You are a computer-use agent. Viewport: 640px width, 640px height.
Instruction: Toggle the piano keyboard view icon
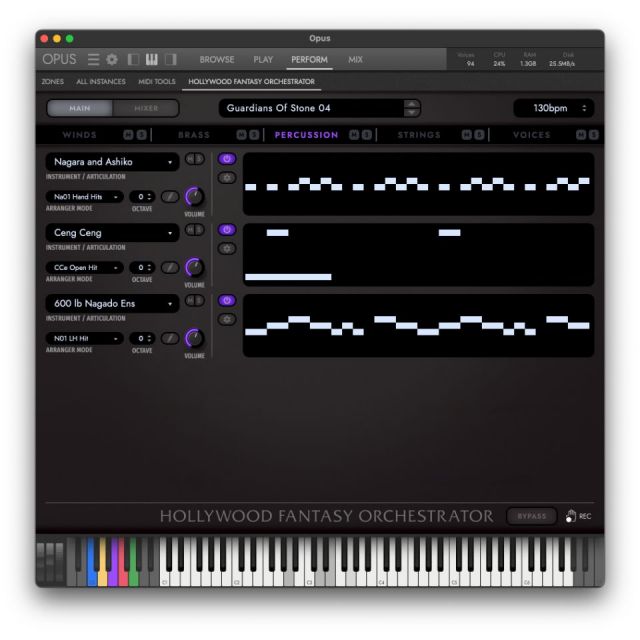pos(151,60)
